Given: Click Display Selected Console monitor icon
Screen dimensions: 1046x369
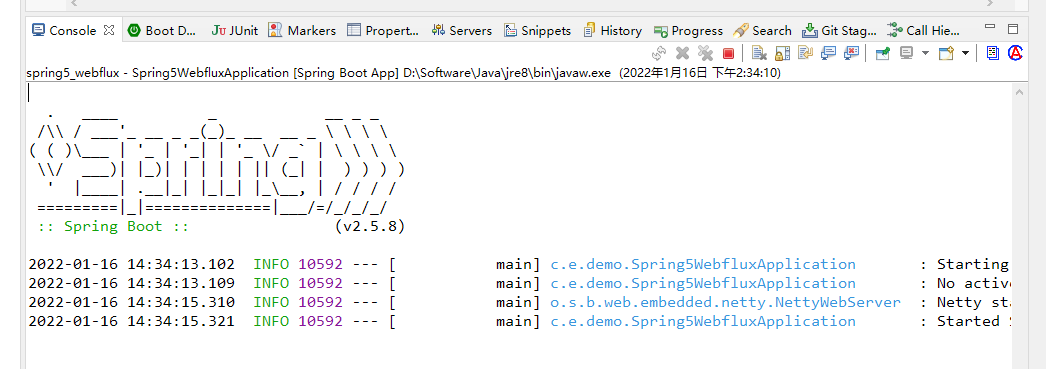Looking at the screenshot, I should pyautogui.click(x=907, y=53).
